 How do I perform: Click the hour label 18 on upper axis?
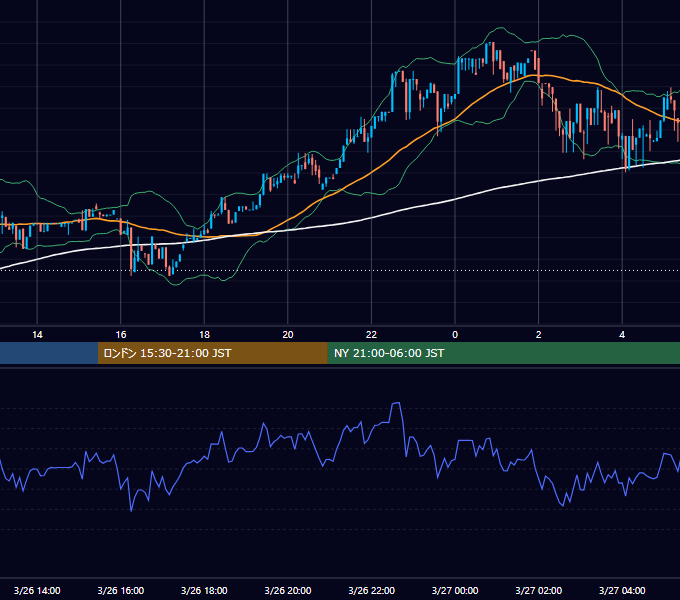[204, 335]
